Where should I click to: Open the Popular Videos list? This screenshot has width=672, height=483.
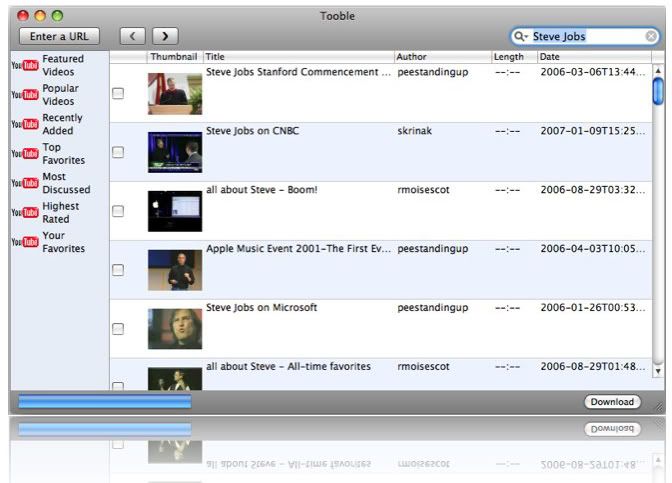coord(60,95)
